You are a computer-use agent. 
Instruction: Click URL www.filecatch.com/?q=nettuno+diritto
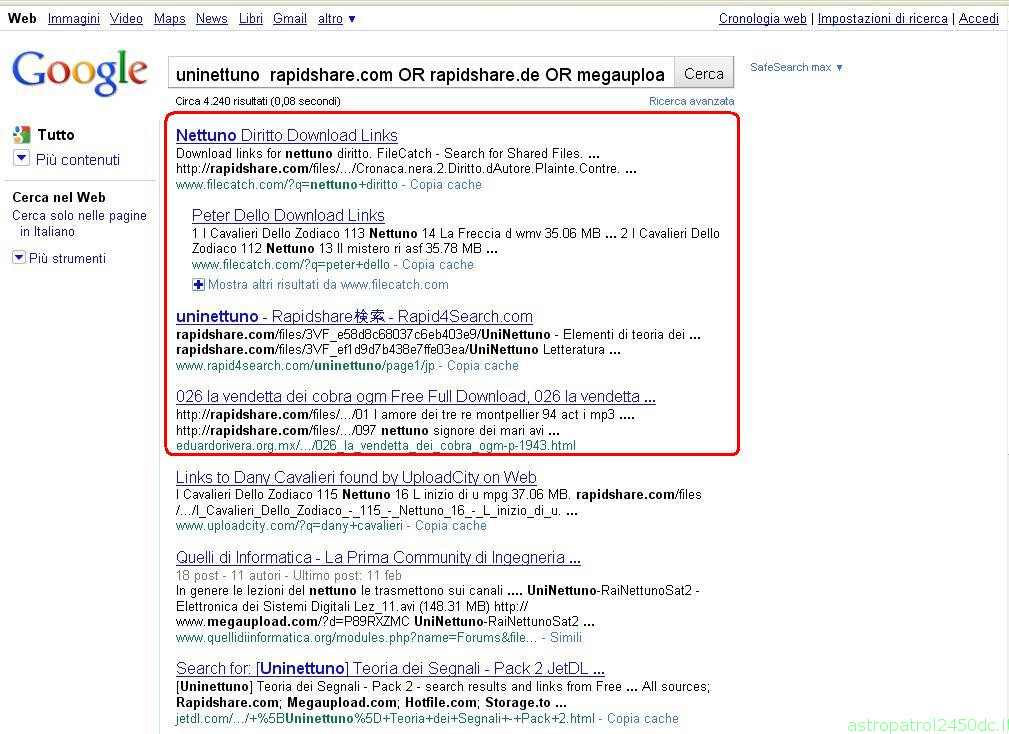click(286, 185)
